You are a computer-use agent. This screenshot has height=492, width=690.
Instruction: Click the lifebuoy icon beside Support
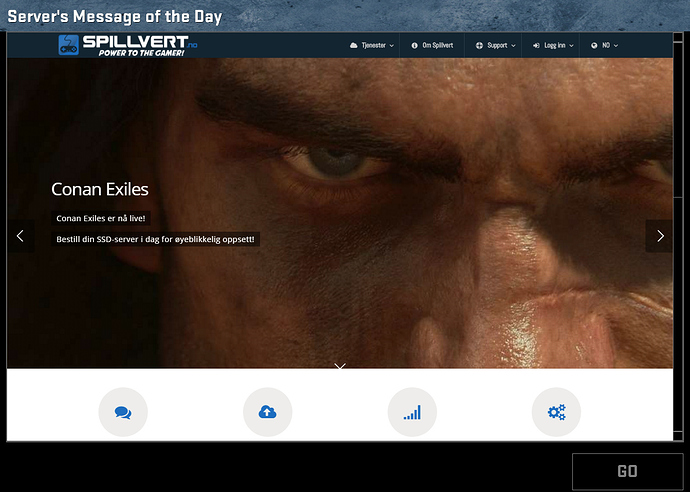pyautogui.click(x=479, y=45)
